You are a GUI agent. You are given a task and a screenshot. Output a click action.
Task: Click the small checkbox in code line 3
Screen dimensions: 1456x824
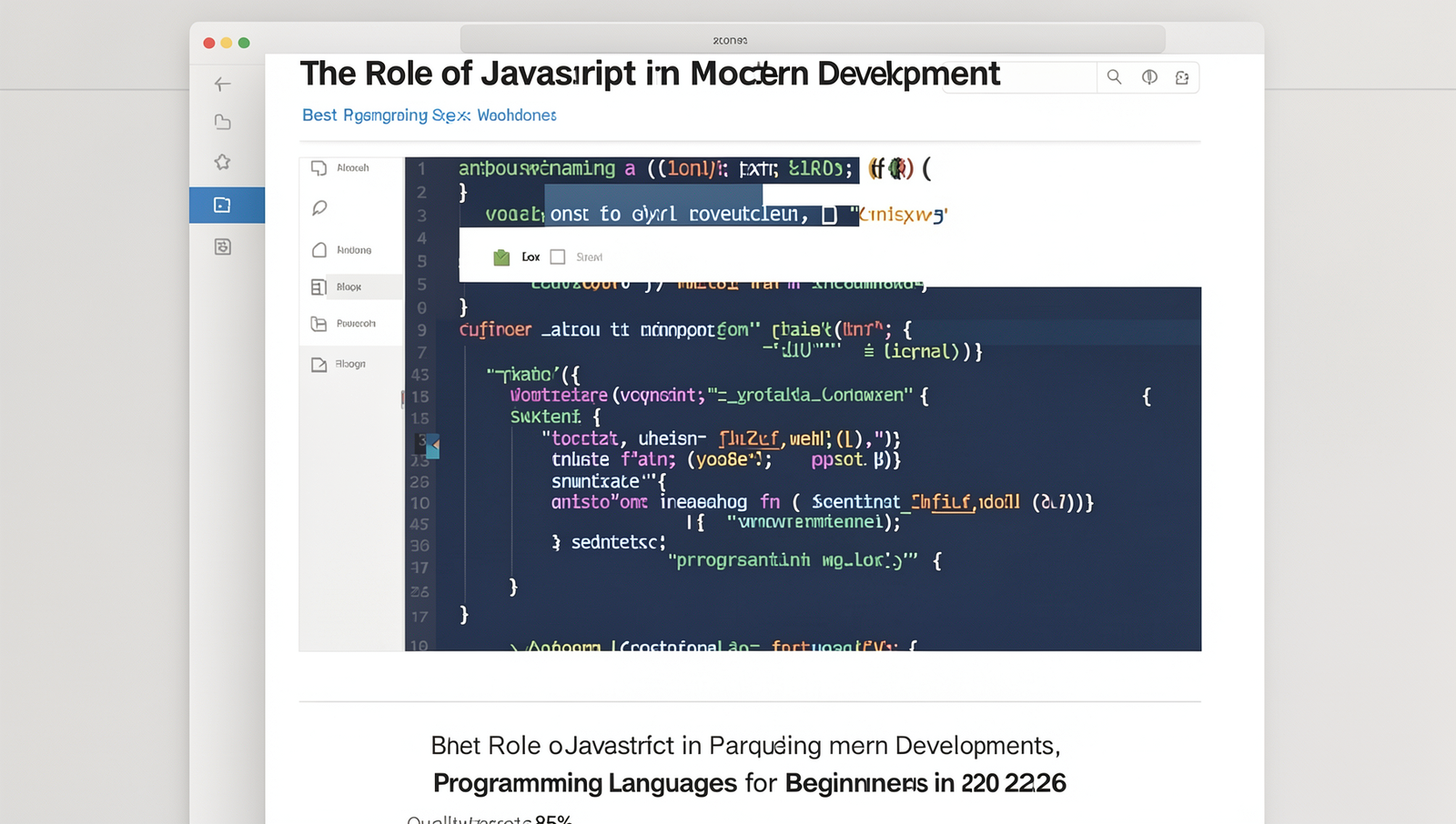[829, 216]
